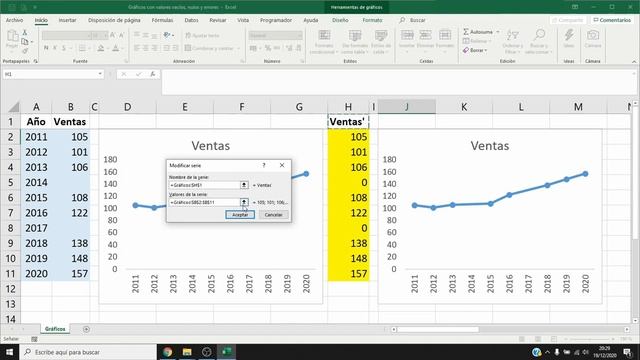Add a new sheet with plus icon

pos(86,329)
